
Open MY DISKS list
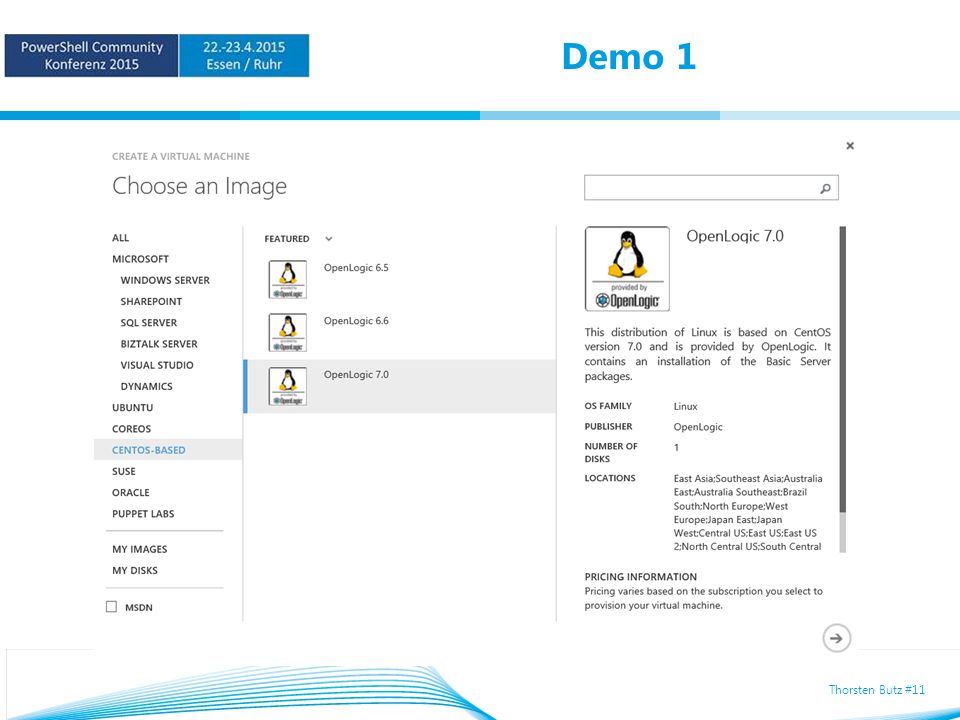tap(135, 571)
